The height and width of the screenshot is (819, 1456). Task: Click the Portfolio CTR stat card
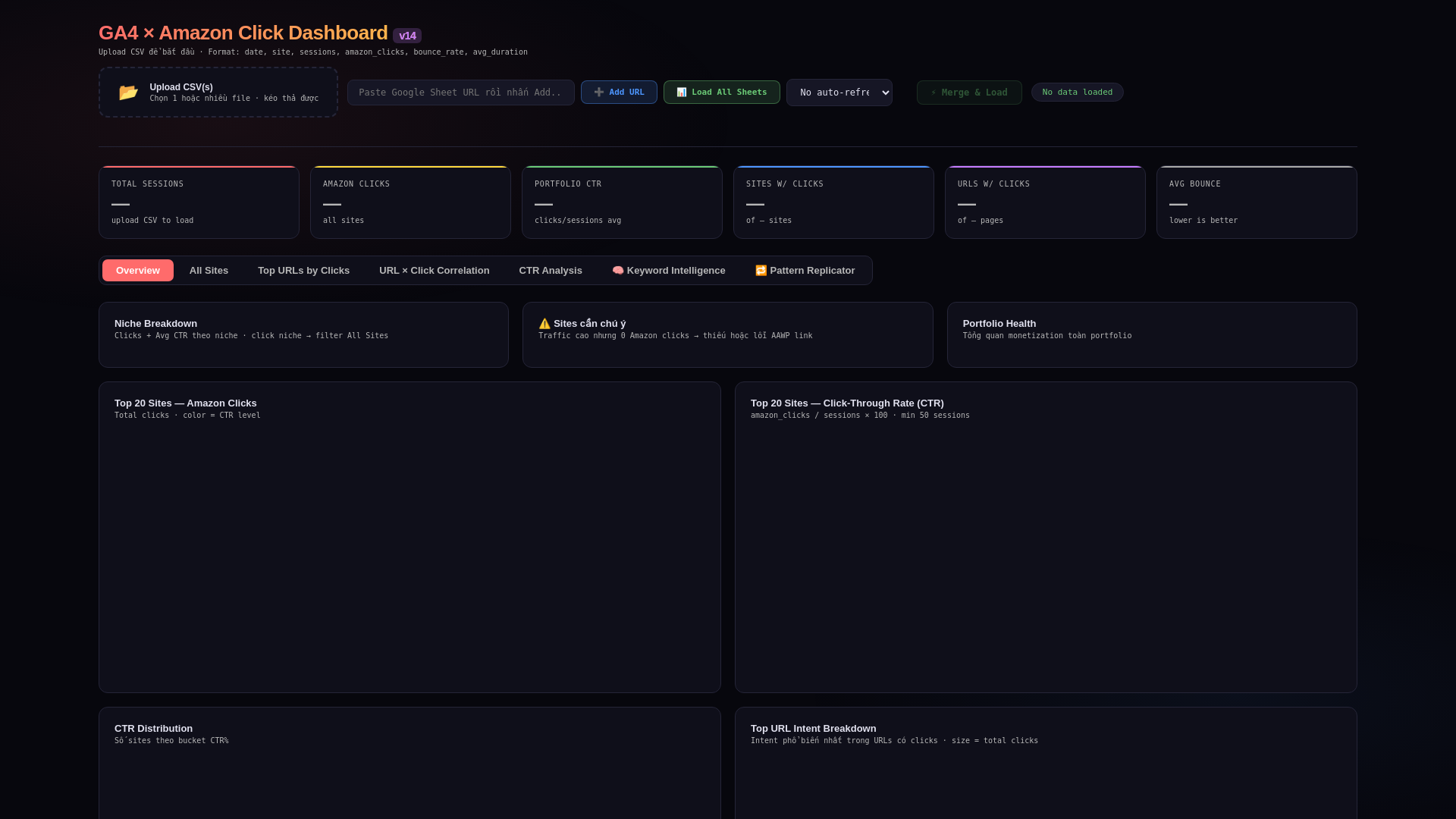tap(622, 202)
